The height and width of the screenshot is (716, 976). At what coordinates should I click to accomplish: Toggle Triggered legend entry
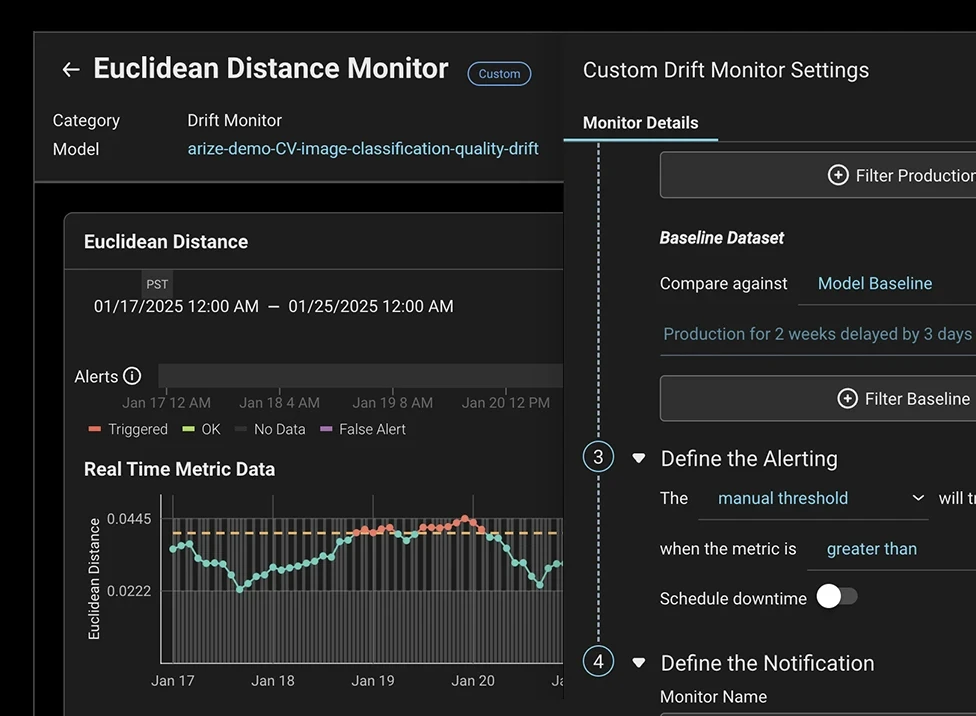[x=128, y=429]
